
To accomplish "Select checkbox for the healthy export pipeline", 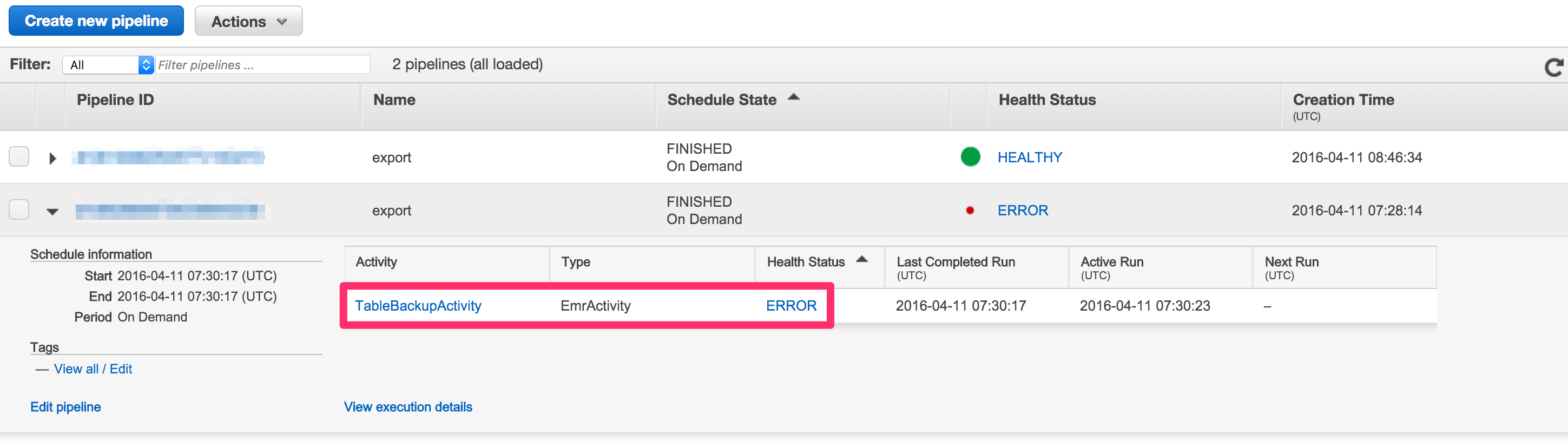I will 19,156.
